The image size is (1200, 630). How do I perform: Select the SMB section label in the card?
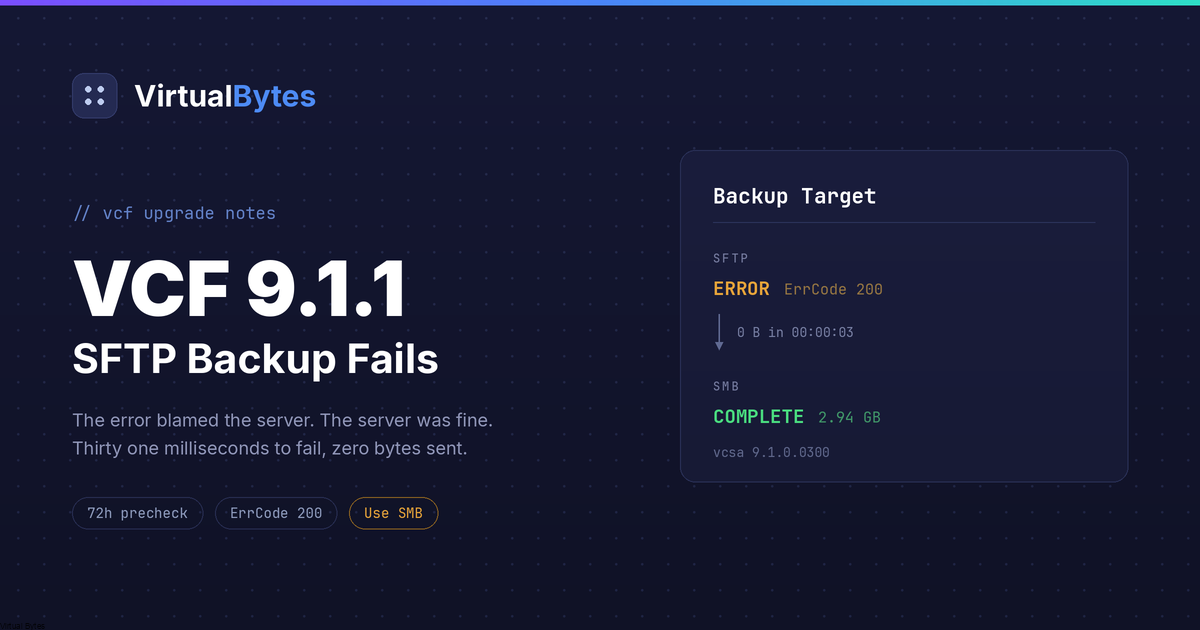coord(726,386)
